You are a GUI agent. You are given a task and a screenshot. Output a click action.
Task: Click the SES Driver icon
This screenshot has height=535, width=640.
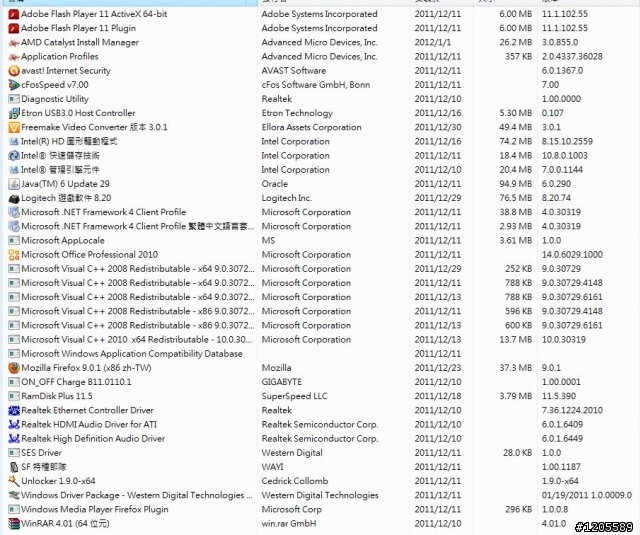tap(14, 453)
